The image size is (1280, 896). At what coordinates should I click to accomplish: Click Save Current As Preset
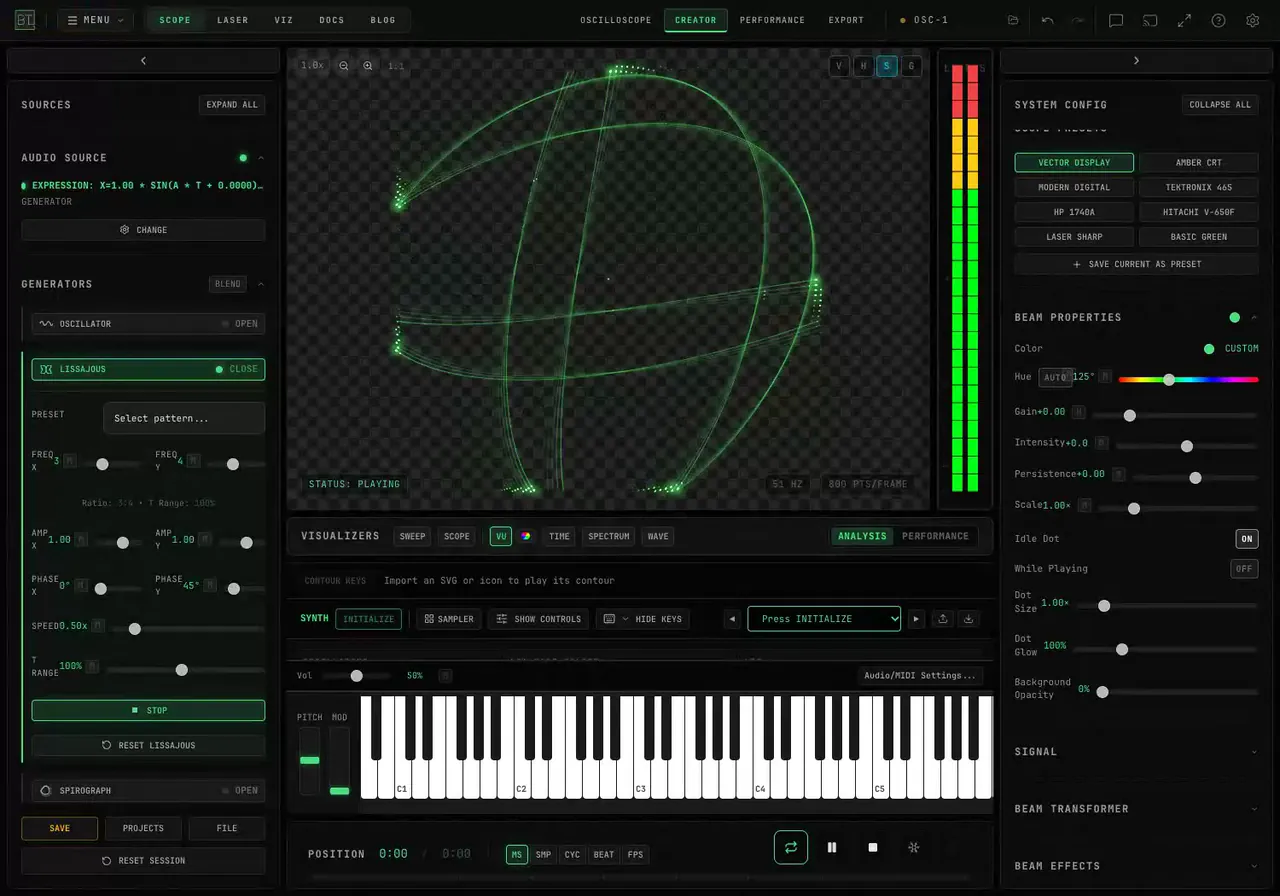(x=1136, y=264)
